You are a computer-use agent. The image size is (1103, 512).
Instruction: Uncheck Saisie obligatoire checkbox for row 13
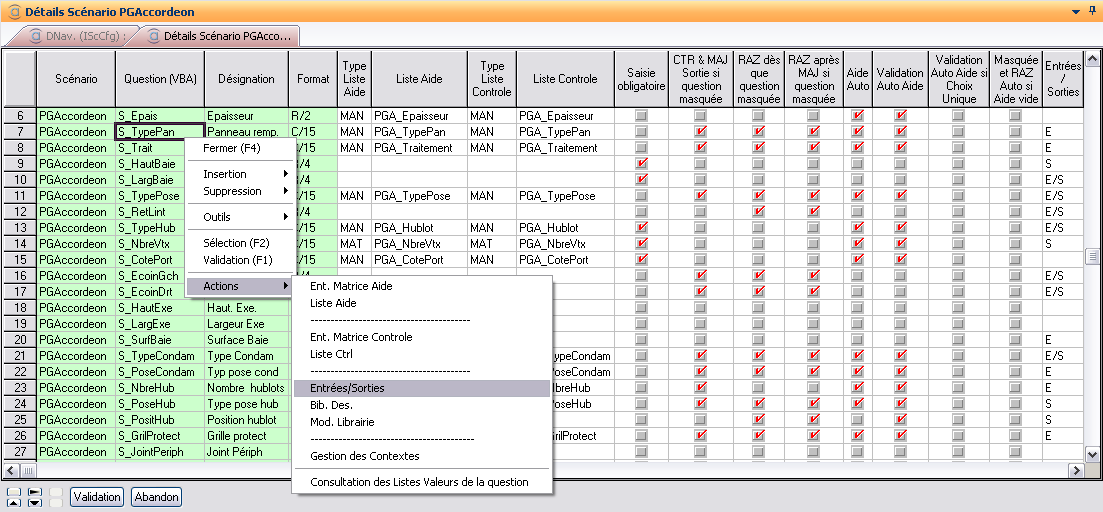coord(641,228)
